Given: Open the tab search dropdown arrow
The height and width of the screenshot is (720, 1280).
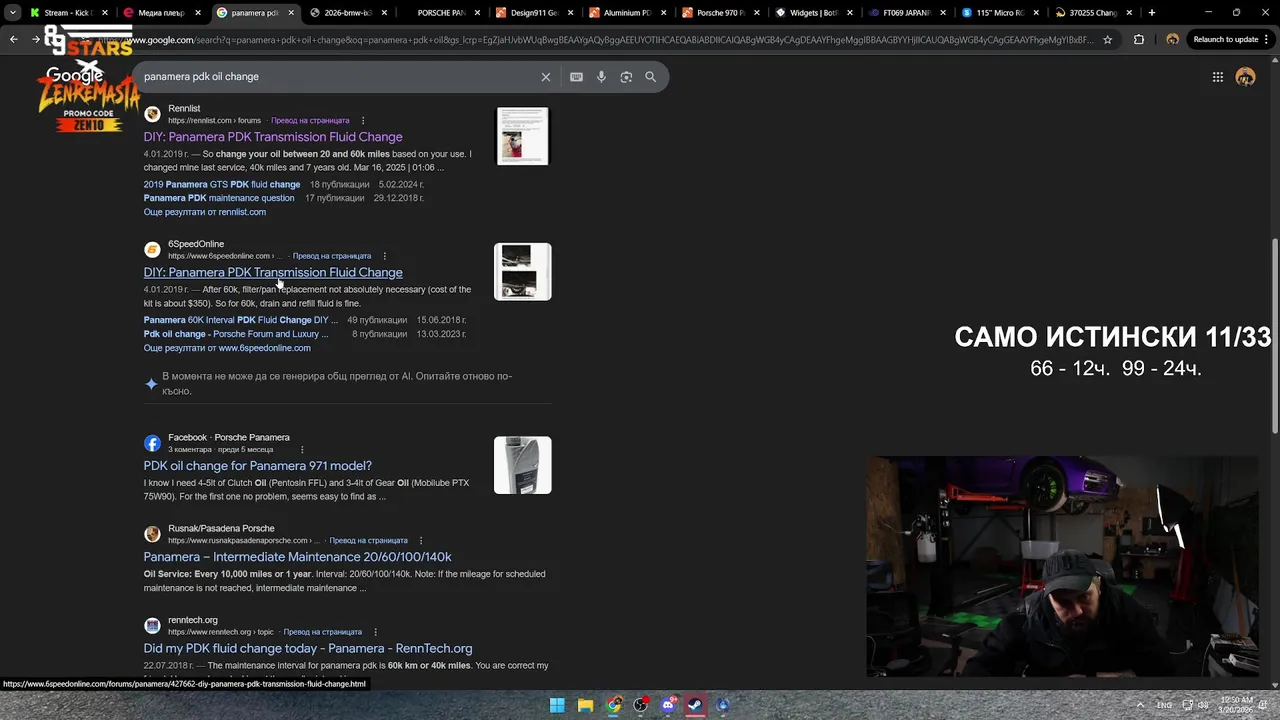Looking at the screenshot, I should coord(13,13).
